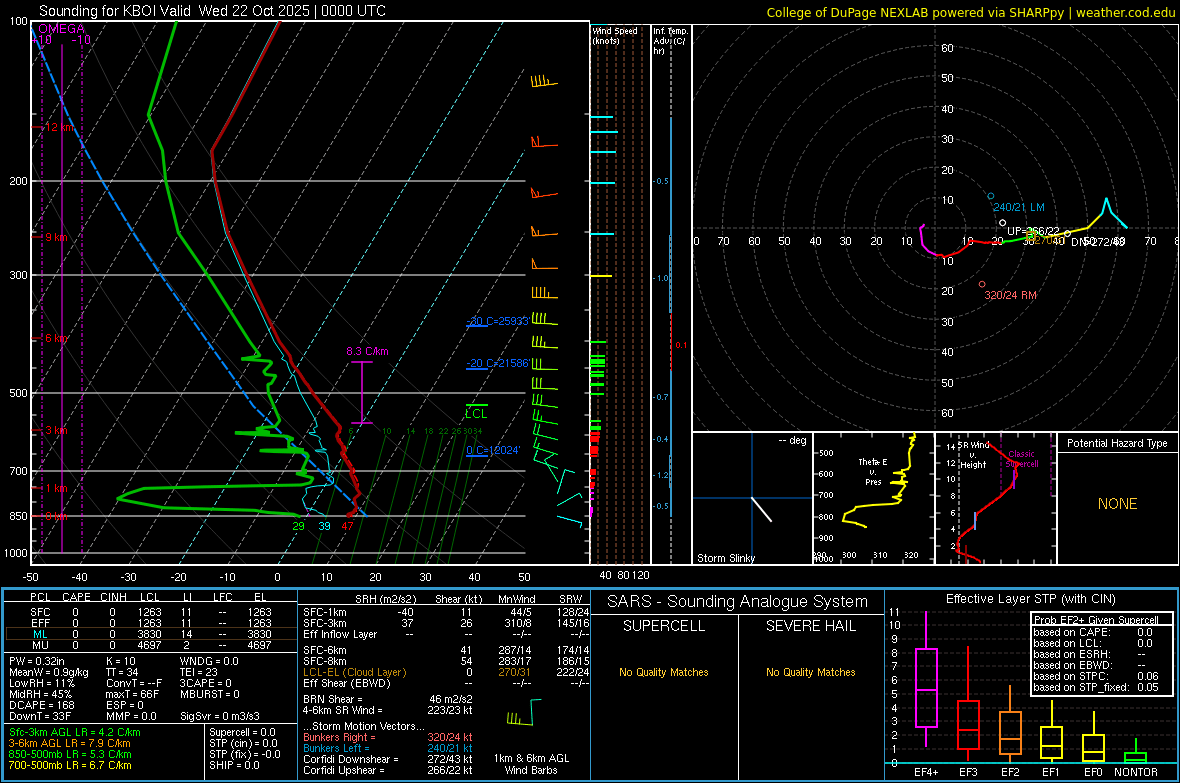The height and width of the screenshot is (783, 1180).
Task: Click the 'Eff Shear (EBWD)' row label
Action: tap(346, 683)
